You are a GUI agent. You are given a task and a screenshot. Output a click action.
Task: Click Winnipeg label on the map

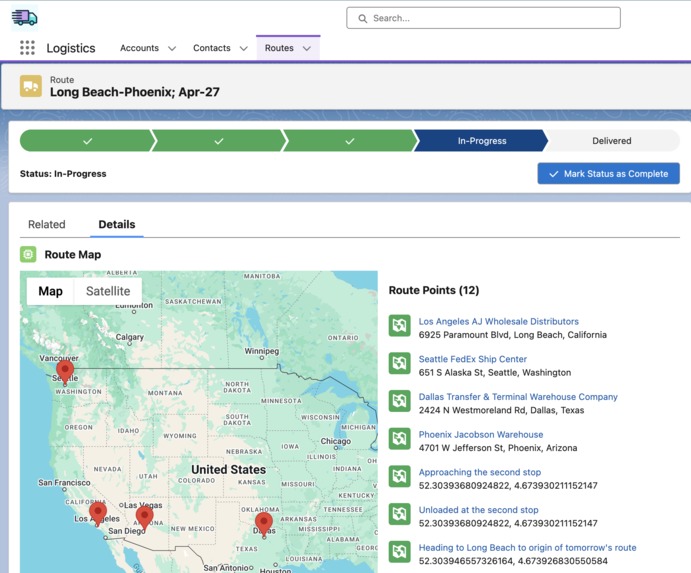coord(262,351)
